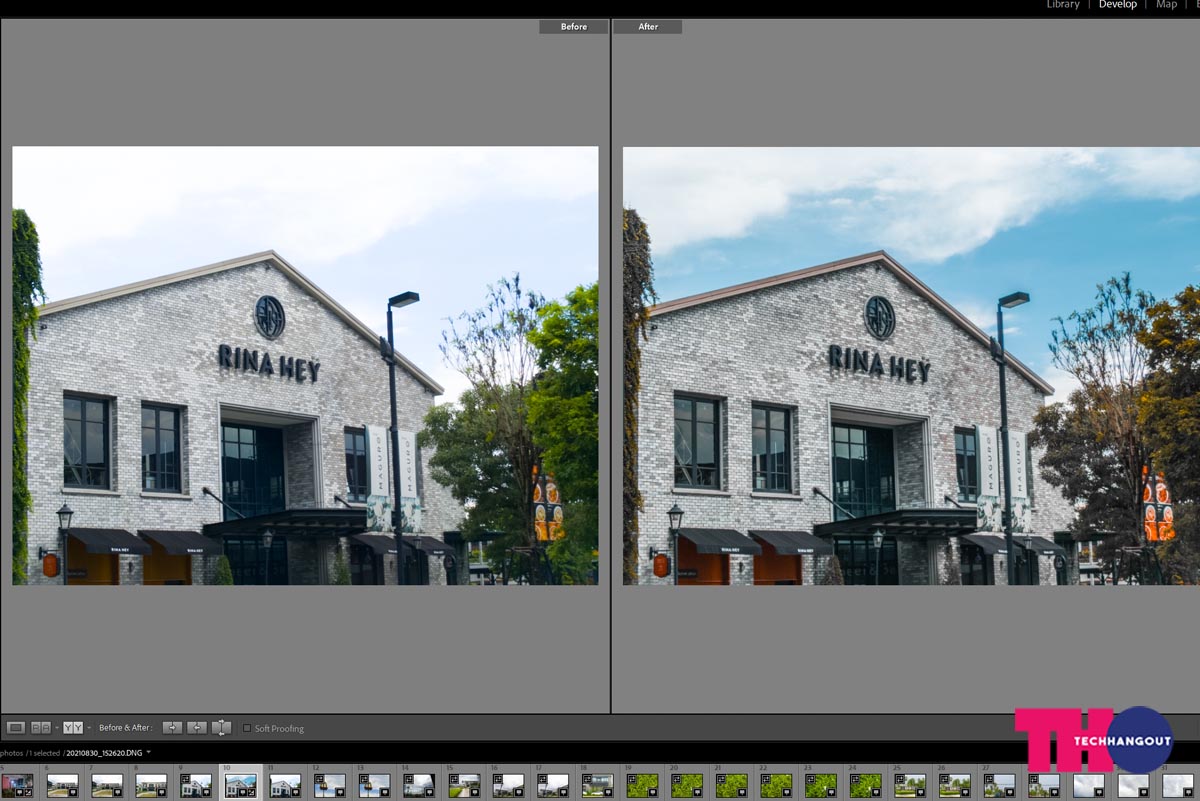Open filmstrip thumbnail 17
Image resolution: width=1200 pixels, height=801 pixels.
(553, 785)
